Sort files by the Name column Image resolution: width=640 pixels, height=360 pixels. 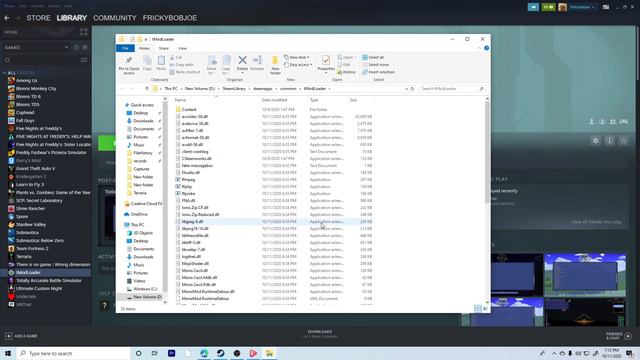tap(180, 100)
